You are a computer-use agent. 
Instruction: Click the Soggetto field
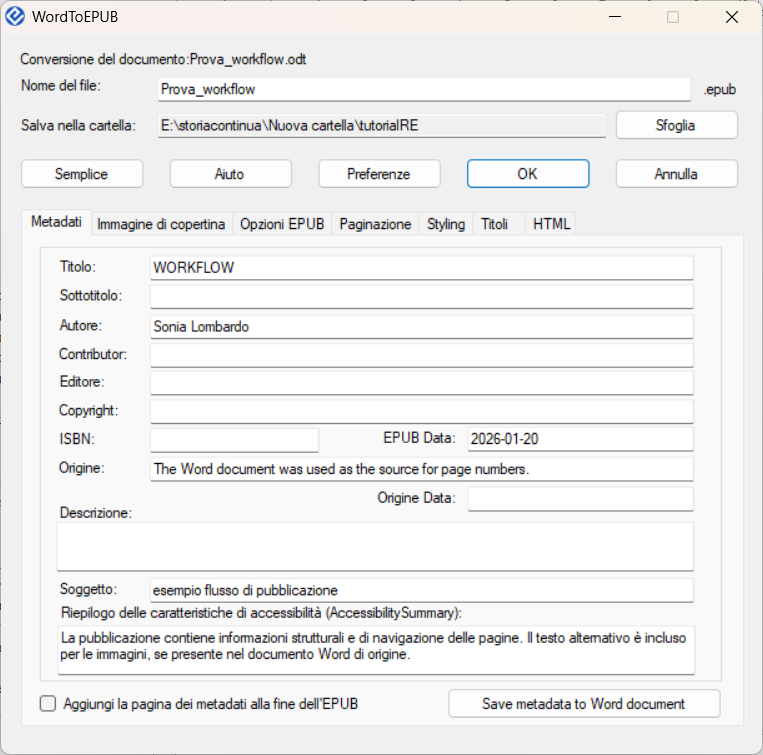pyautogui.click(x=421, y=590)
